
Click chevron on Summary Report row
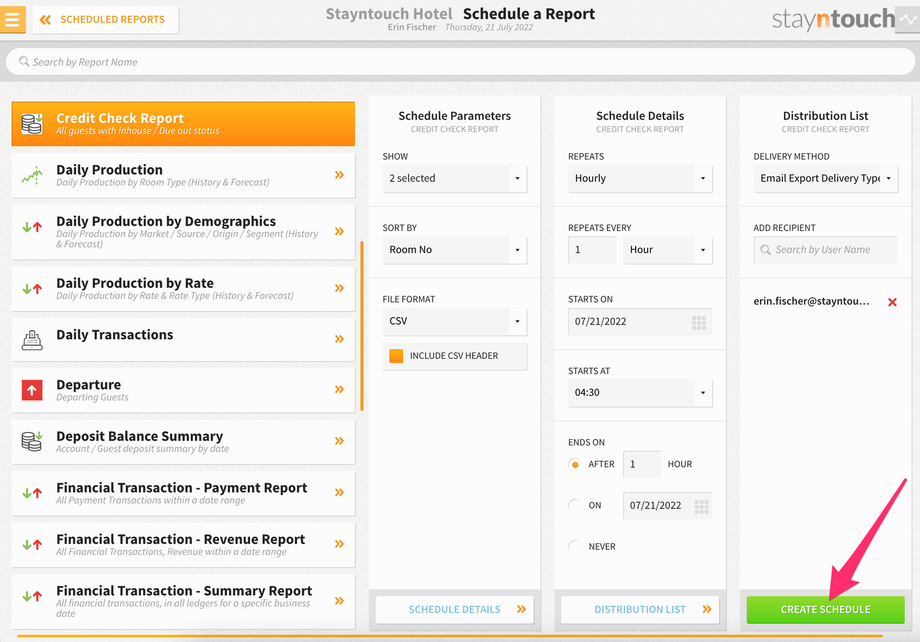coord(339,600)
